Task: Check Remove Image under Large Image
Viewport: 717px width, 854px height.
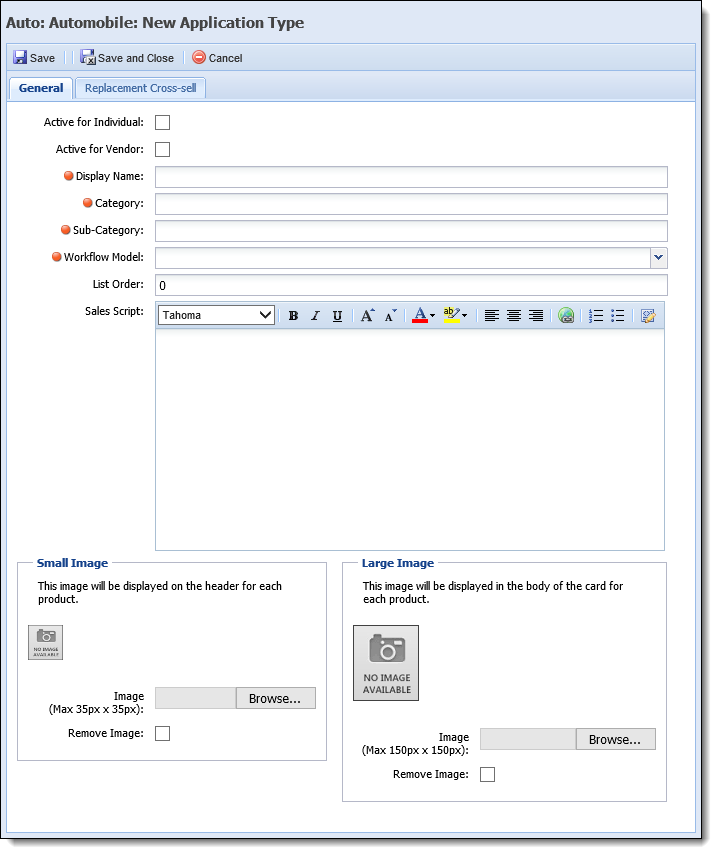Action: point(488,774)
